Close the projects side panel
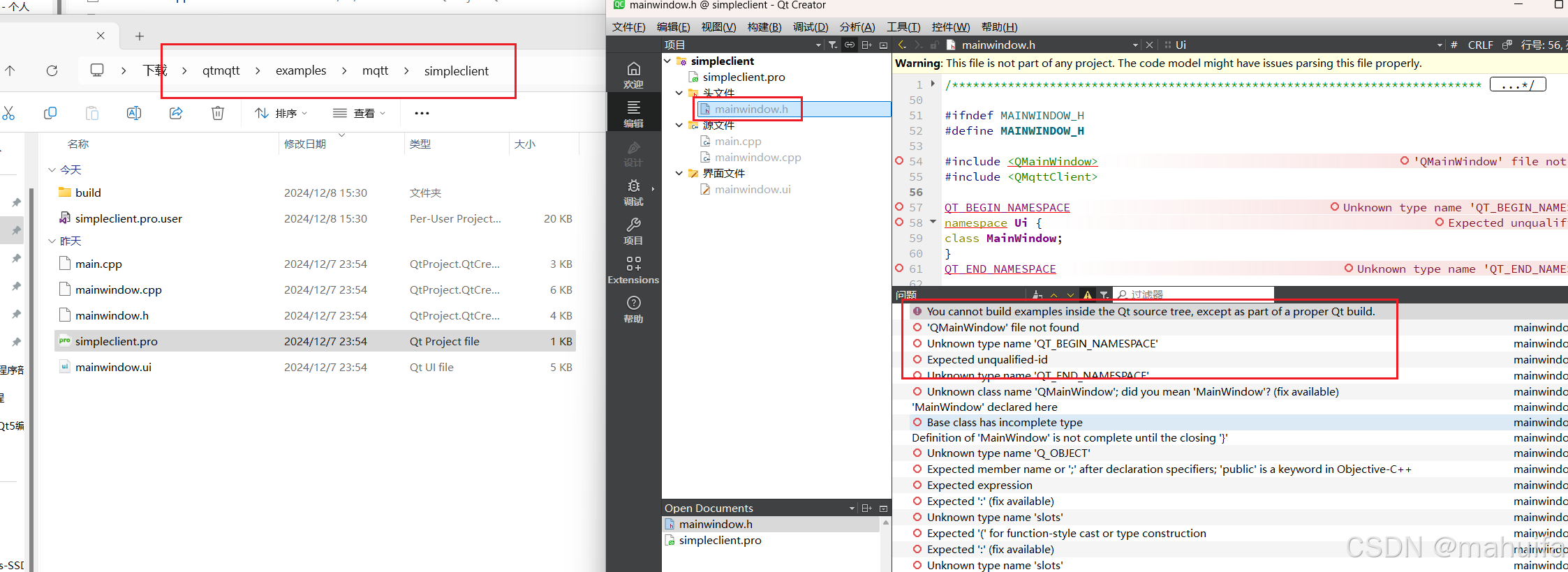Image resolution: width=1568 pixels, height=572 pixels. tap(883, 45)
